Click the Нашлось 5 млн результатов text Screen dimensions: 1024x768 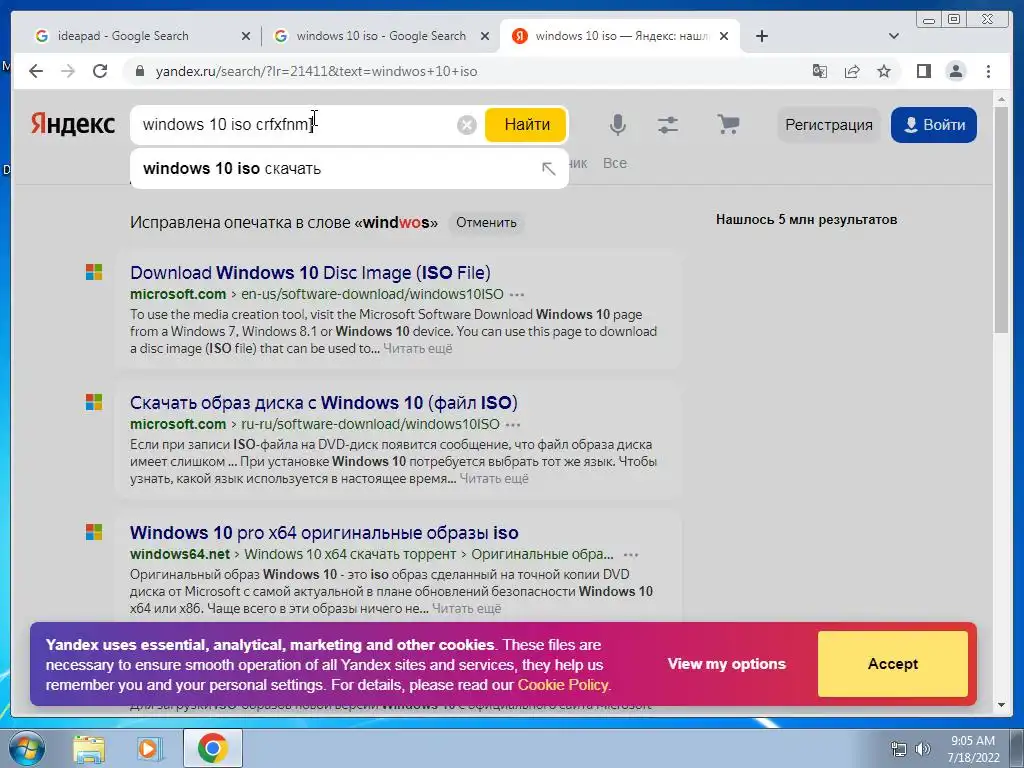click(x=806, y=219)
